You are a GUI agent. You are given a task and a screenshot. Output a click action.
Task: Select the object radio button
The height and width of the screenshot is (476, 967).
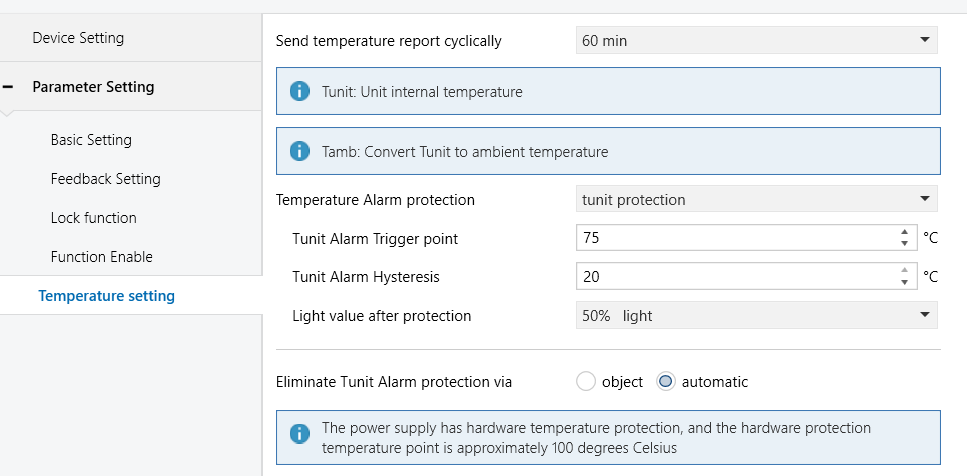click(x=586, y=382)
